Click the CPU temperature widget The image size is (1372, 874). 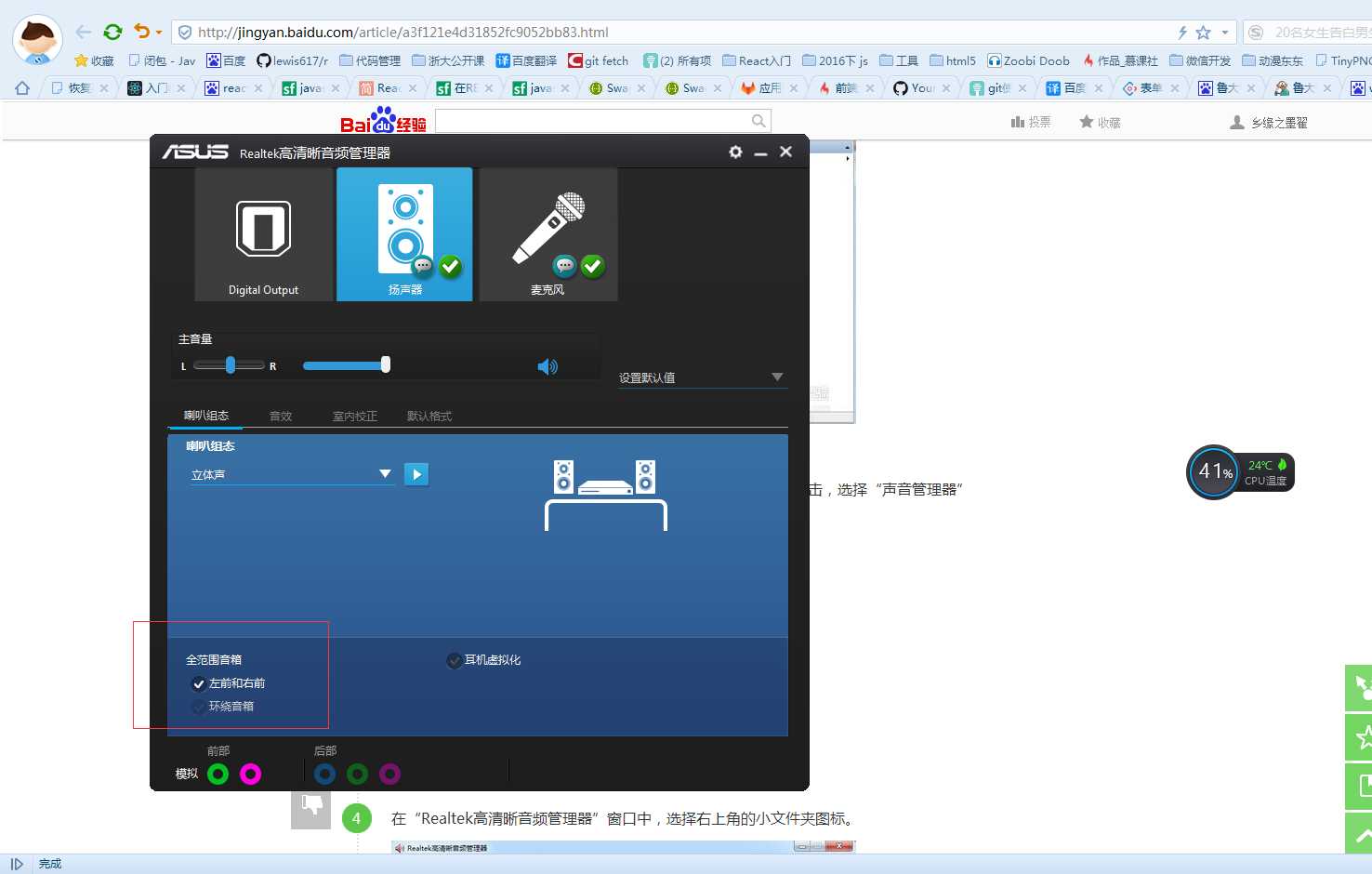point(1240,472)
